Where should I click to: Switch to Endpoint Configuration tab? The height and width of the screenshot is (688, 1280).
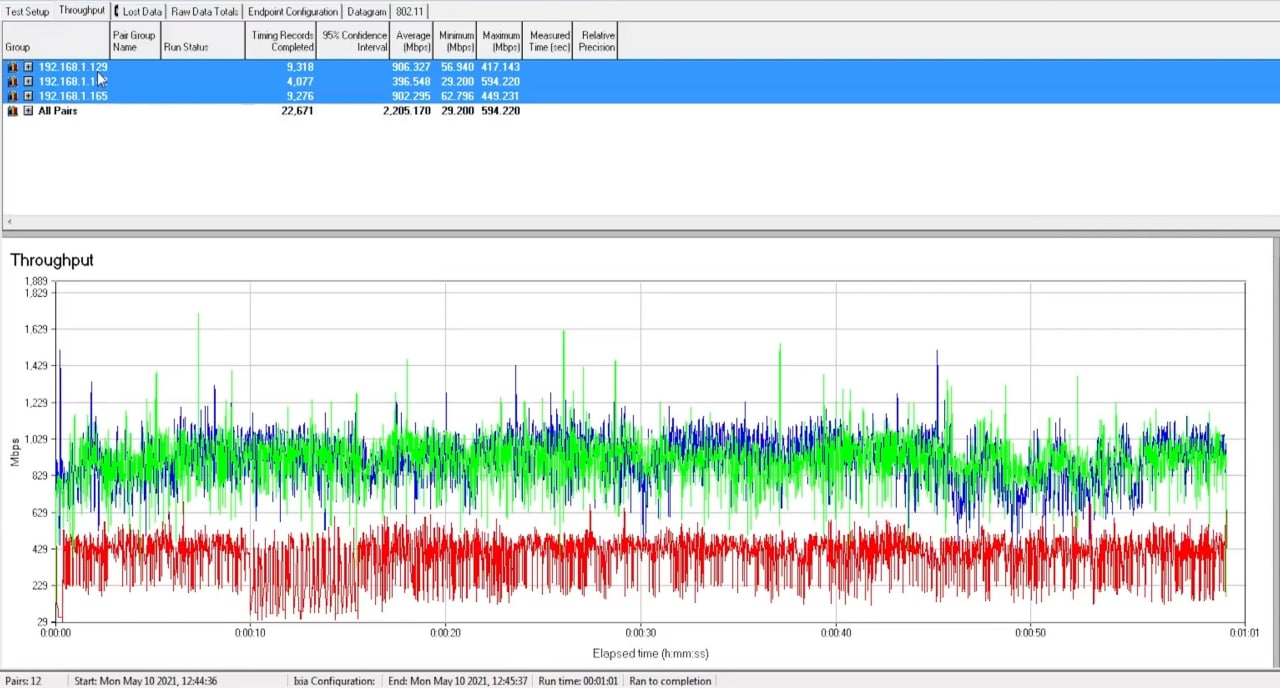tap(292, 12)
